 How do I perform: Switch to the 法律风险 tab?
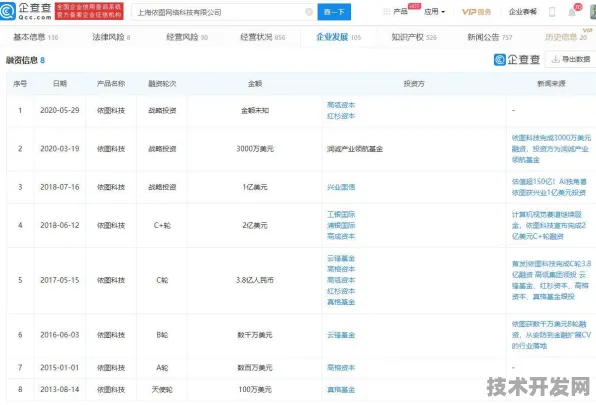111,37
